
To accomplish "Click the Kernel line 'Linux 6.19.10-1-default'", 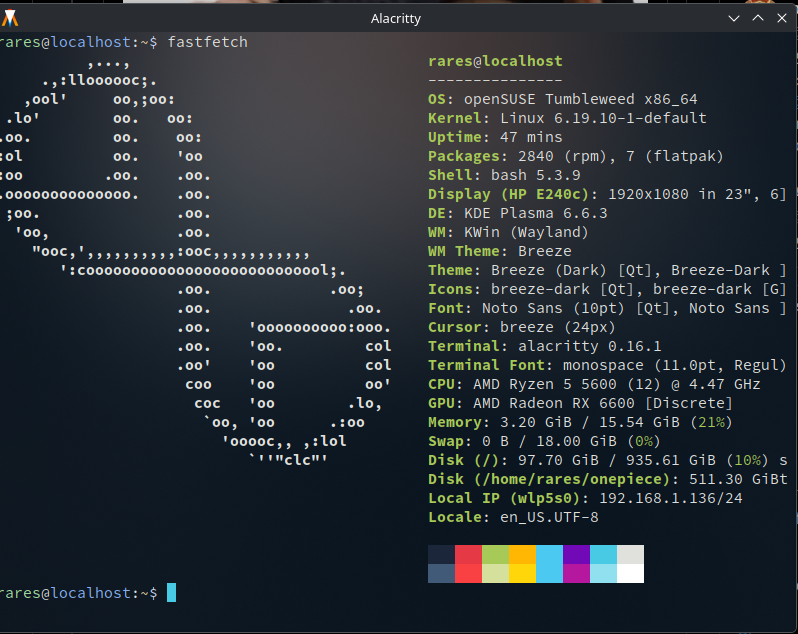I will (x=603, y=118).
